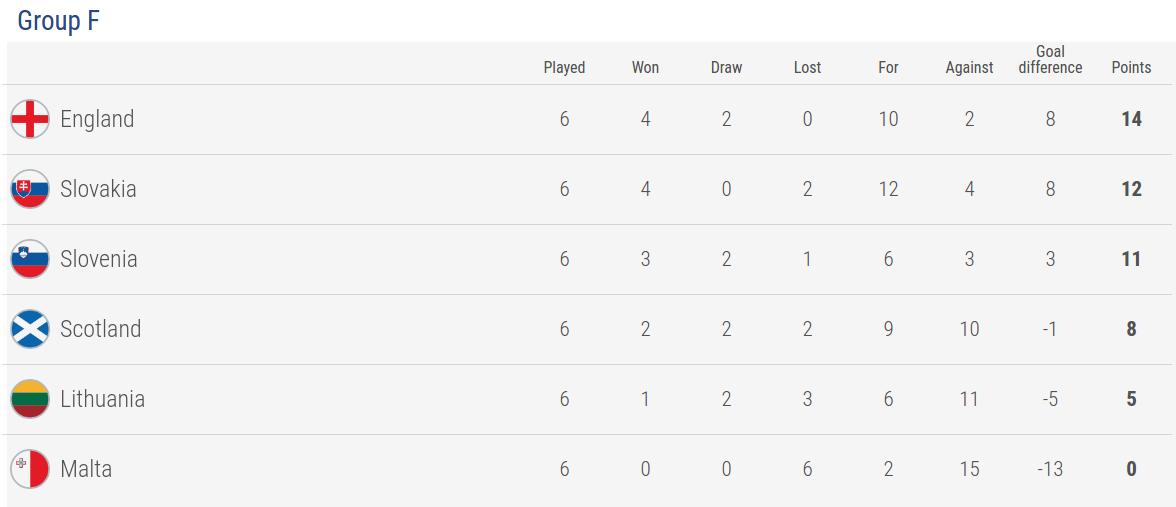
Task: Click the Slovakia flag icon
Action: click(x=30, y=189)
